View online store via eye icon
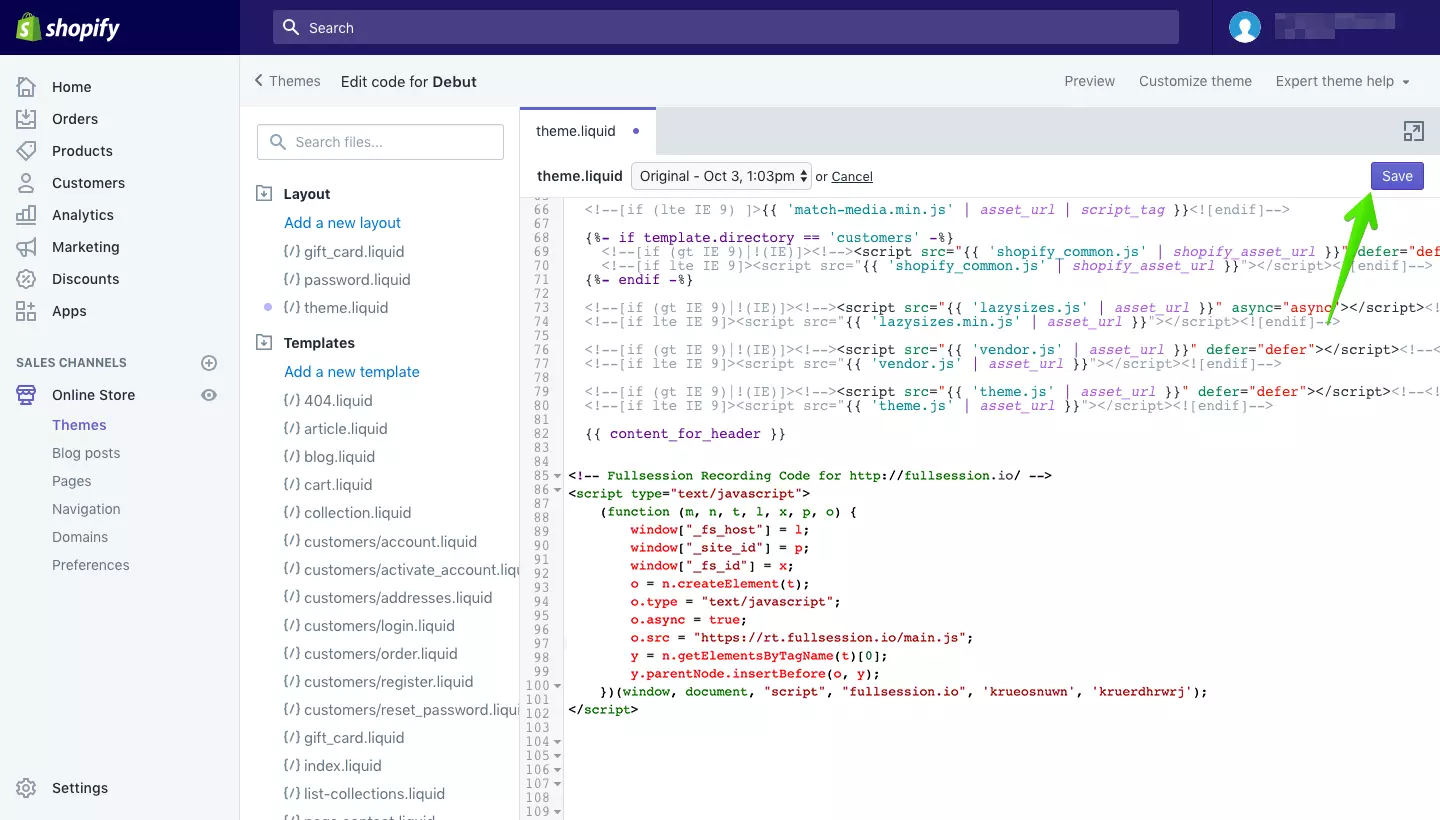 209,395
